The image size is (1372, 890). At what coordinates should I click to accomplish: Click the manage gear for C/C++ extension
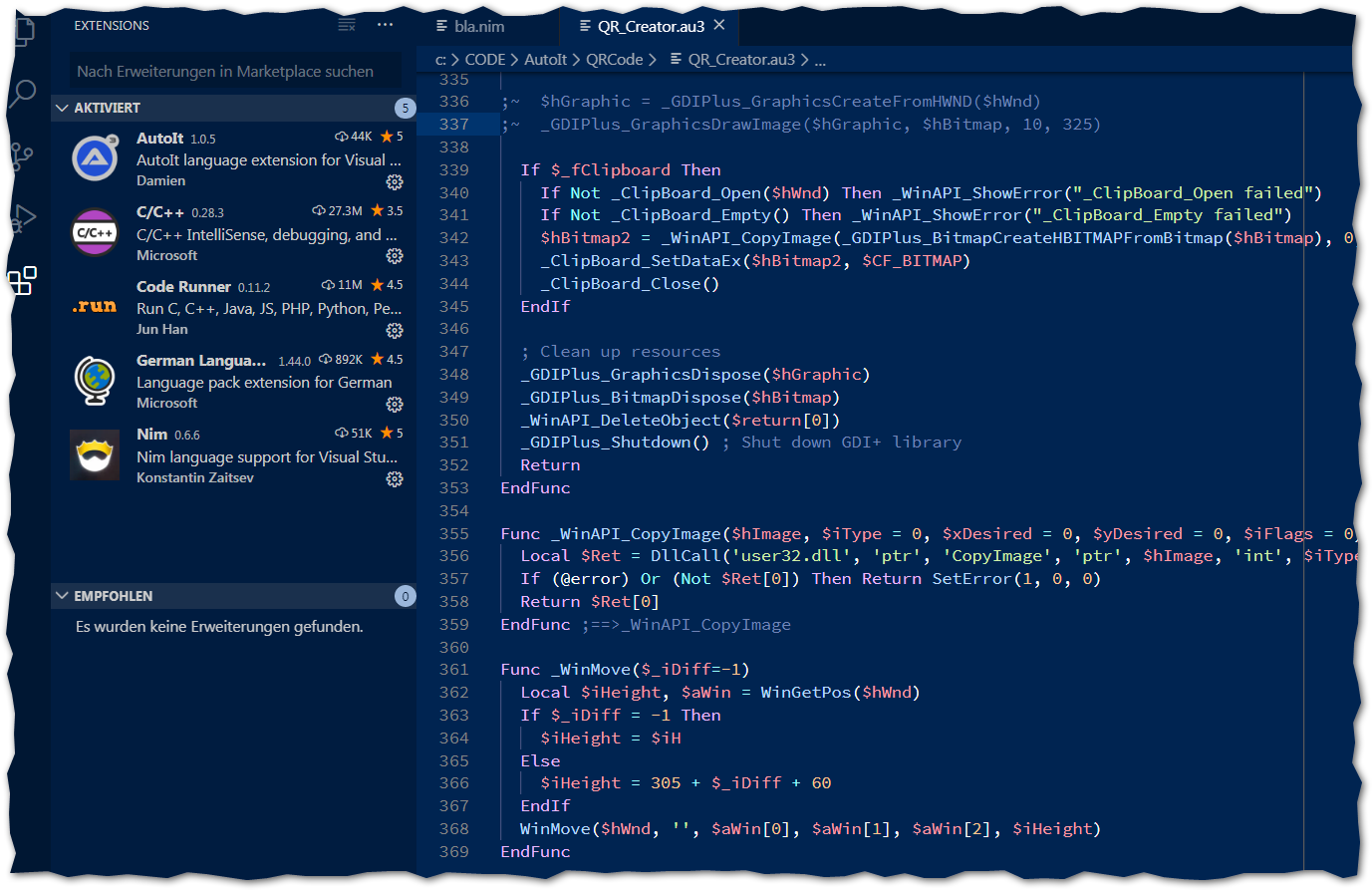395,256
